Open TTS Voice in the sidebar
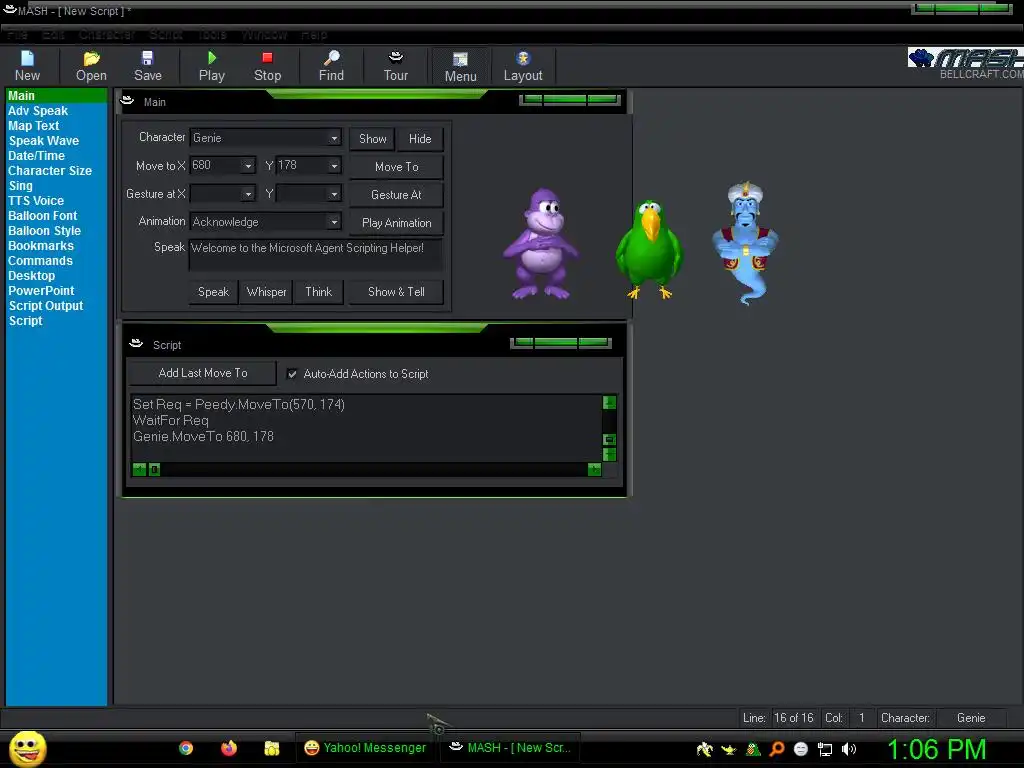Viewport: 1024px width, 768px height. pos(36,201)
